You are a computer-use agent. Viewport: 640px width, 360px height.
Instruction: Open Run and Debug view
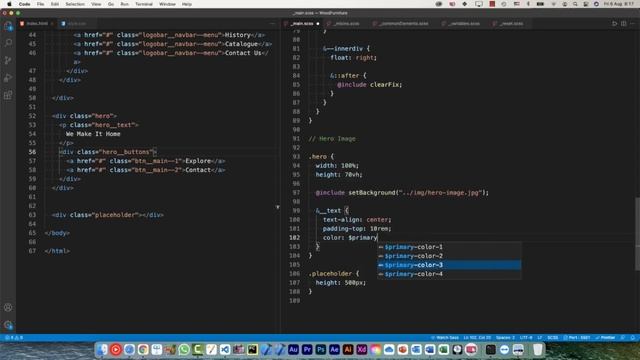click(x=8, y=78)
